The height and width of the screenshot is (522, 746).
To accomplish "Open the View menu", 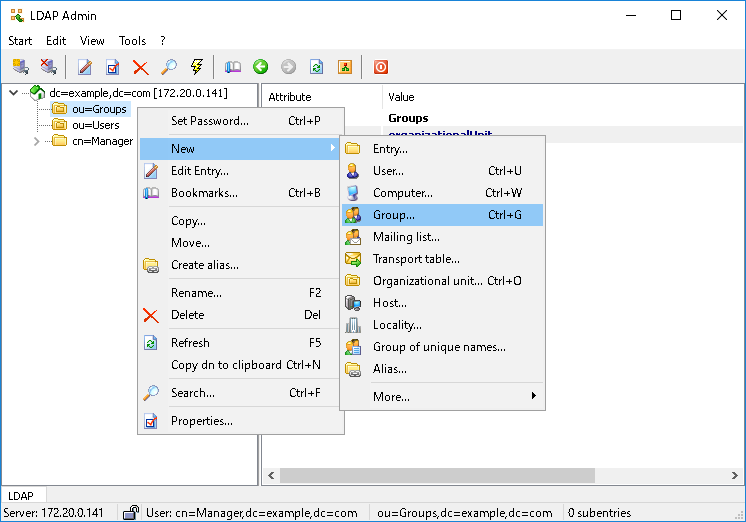I will (92, 41).
